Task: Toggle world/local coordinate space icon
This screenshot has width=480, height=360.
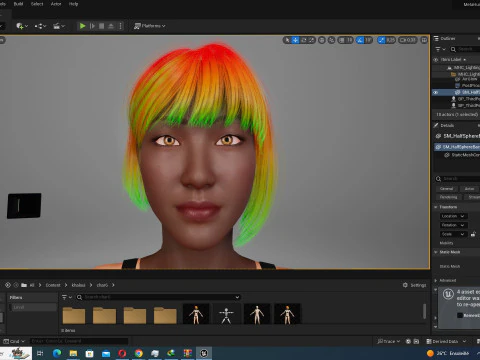Action: point(322,40)
